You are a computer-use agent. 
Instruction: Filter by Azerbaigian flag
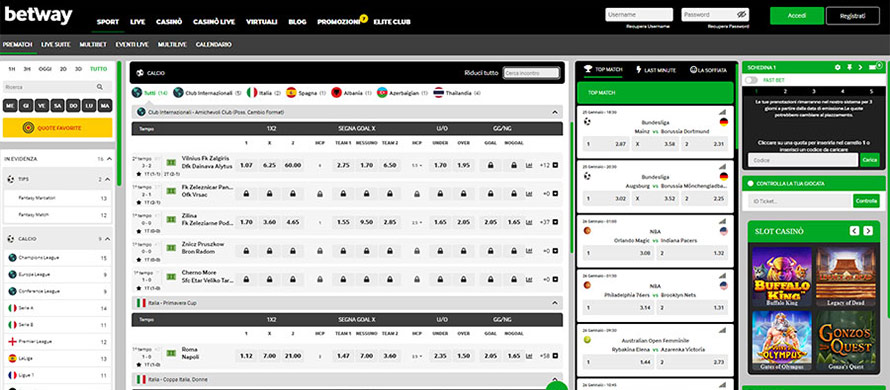point(382,93)
